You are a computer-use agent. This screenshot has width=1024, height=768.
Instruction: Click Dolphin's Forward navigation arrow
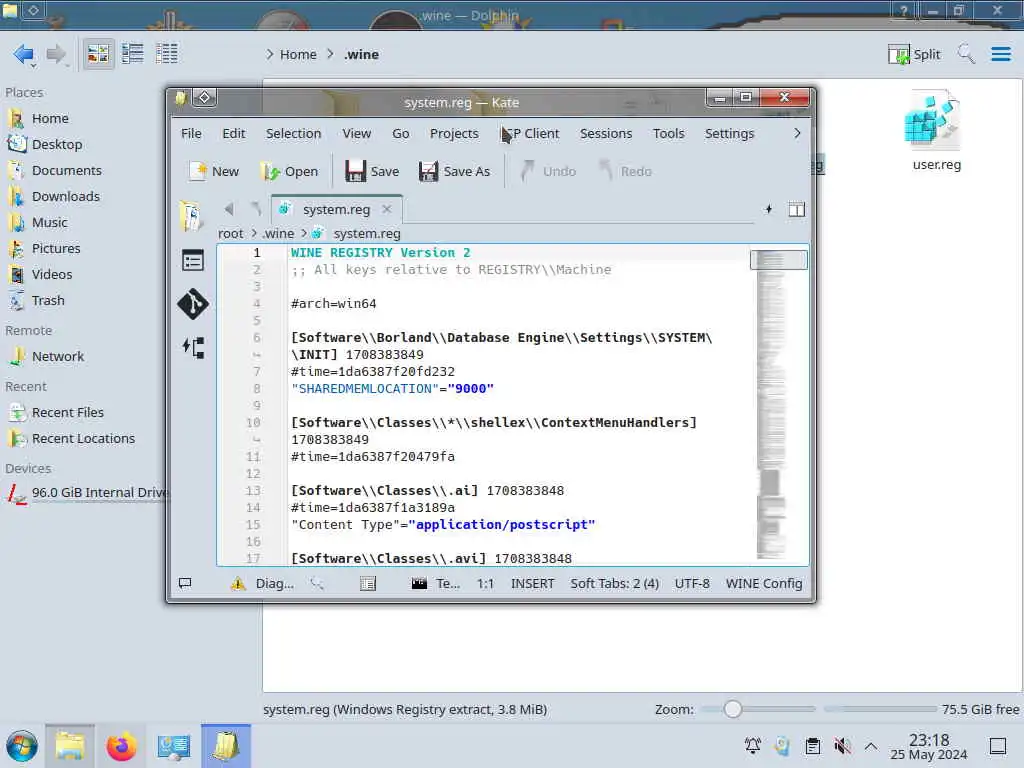[x=57, y=54]
